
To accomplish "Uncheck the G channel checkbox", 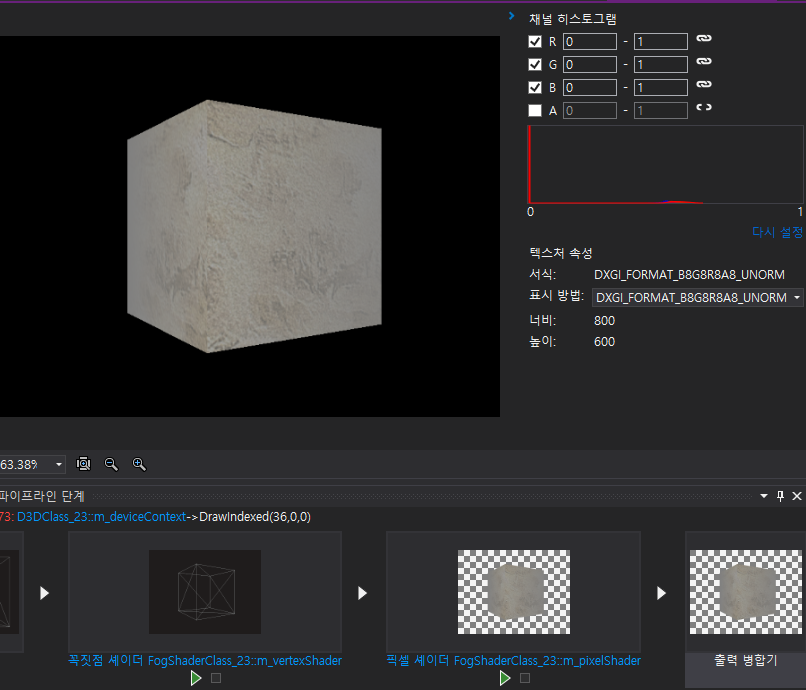I will 535,64.
